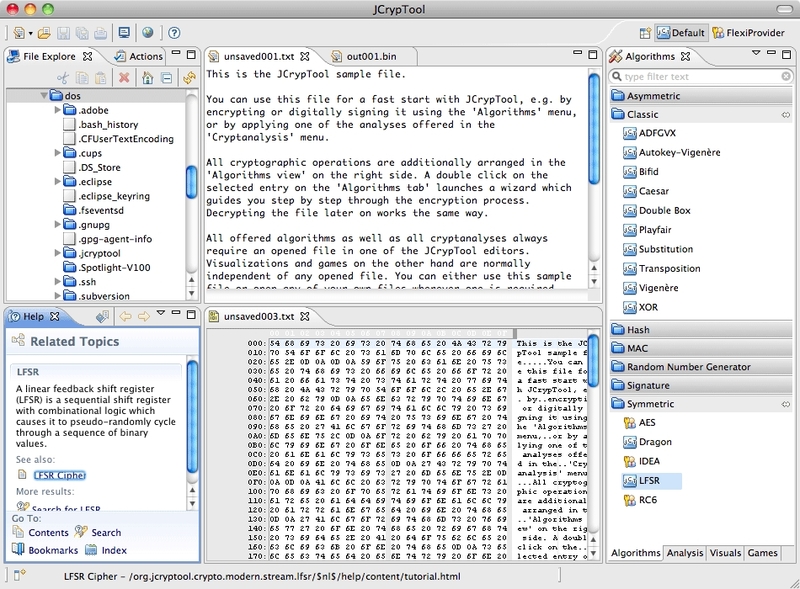Switch to the Games tab
This screenshot has height=589, width=800.
coord(762,553)
